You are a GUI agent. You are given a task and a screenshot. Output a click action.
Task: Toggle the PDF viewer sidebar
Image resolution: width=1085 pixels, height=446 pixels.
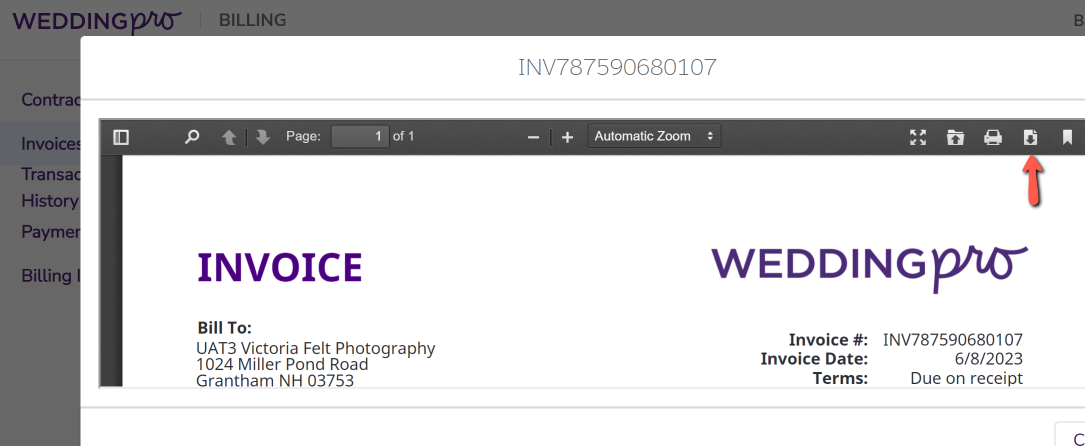(120, 138)
